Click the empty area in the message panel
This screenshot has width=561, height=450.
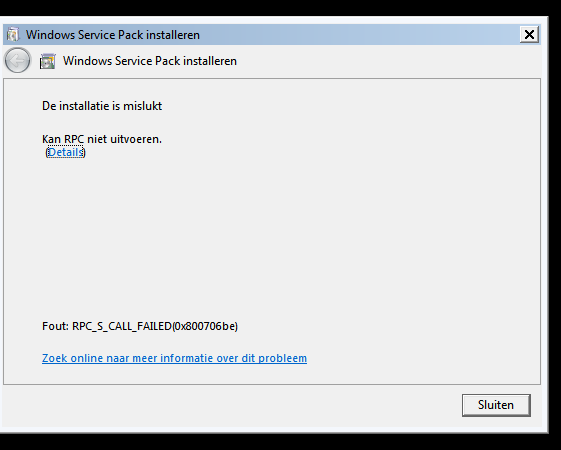pos(272,233)
